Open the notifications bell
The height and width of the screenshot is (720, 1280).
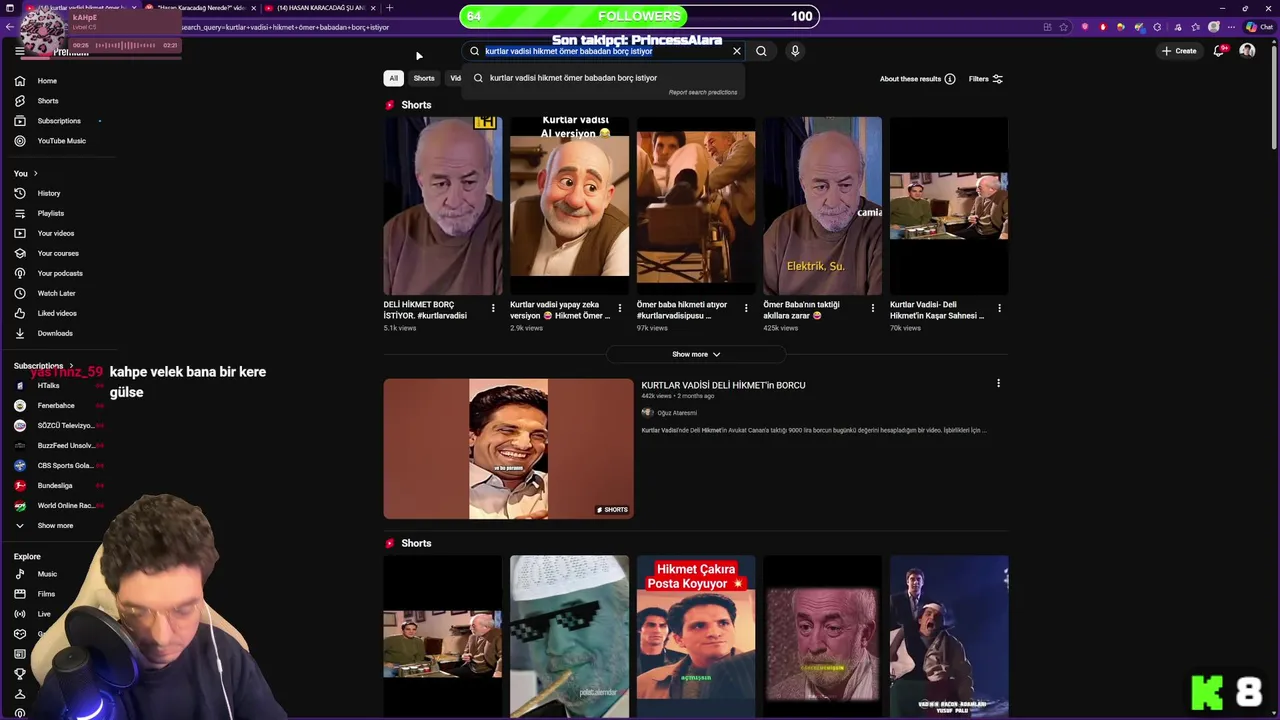(x=1218, y=50)
